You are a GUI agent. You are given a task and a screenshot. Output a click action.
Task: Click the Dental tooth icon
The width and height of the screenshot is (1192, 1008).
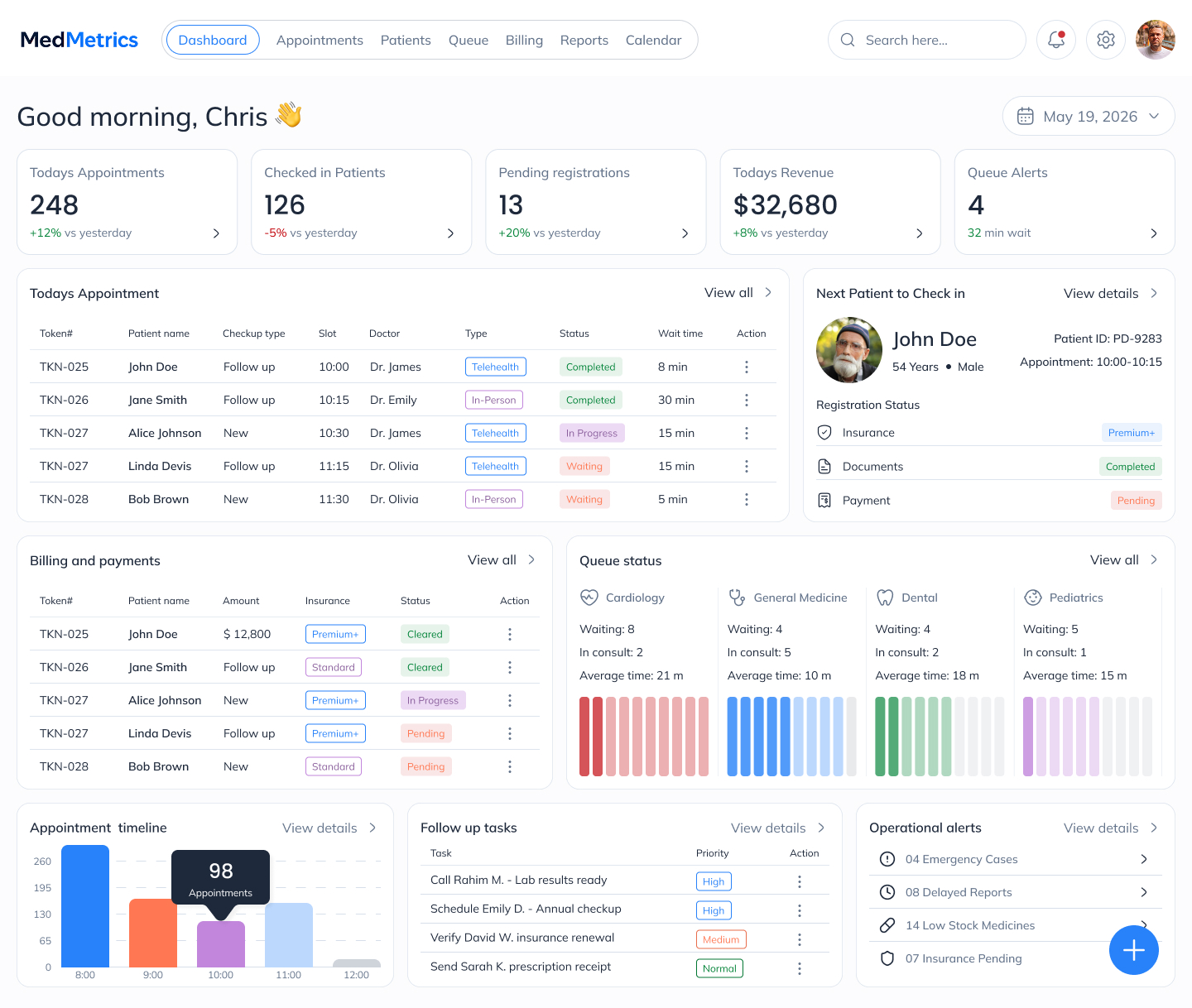[885, 598]
